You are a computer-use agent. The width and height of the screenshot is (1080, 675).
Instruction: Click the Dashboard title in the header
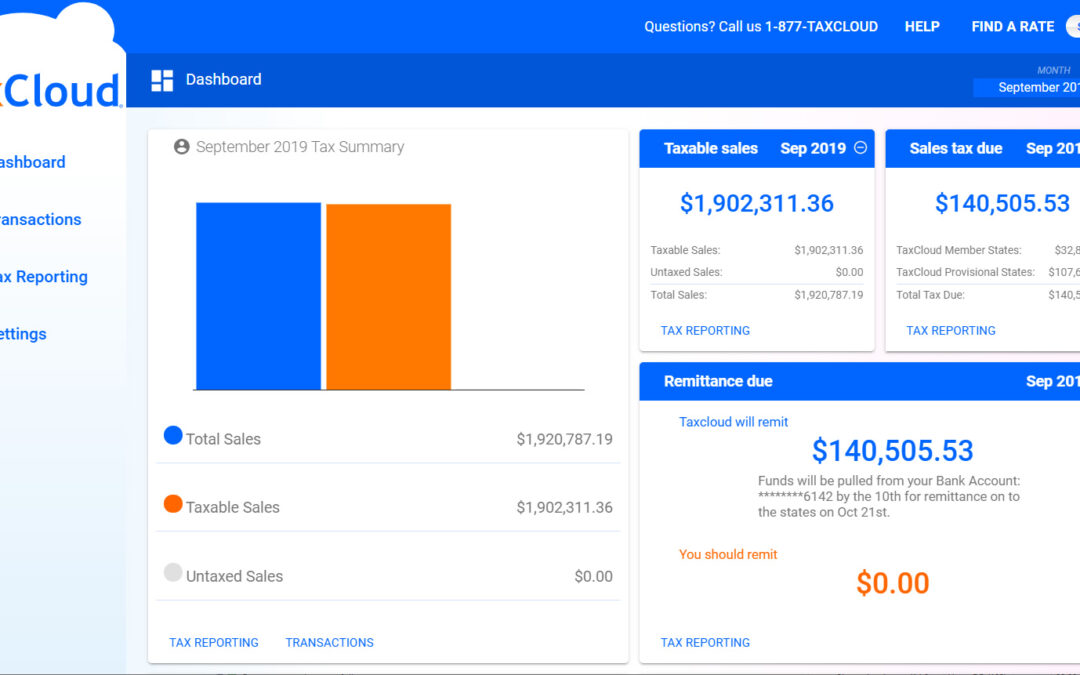[223, 80]
